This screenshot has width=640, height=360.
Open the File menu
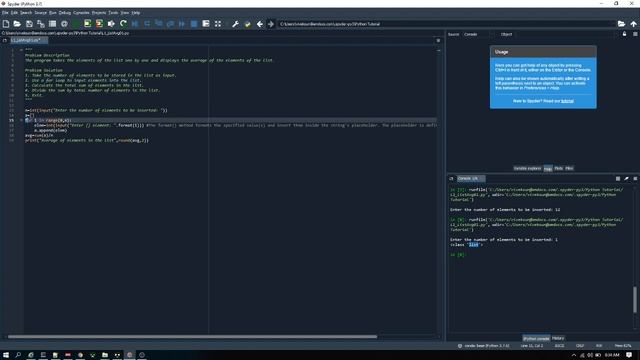pos(5,13)
